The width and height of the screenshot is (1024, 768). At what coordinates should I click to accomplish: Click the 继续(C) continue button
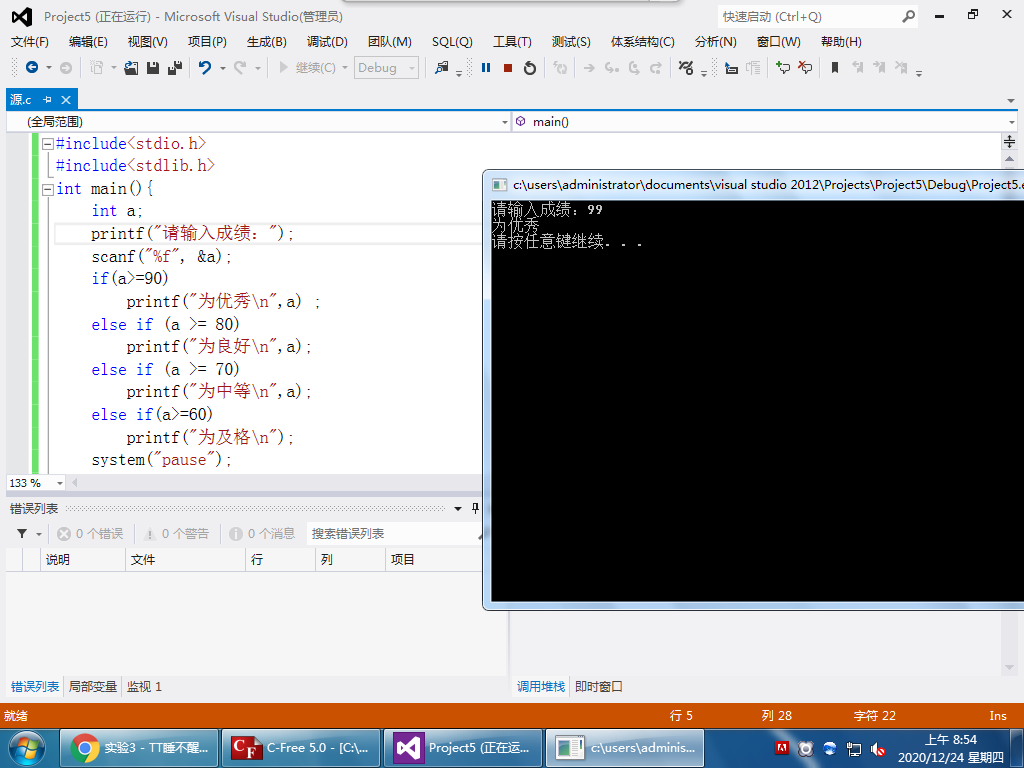pyautogui.click(x=307, y=67)
